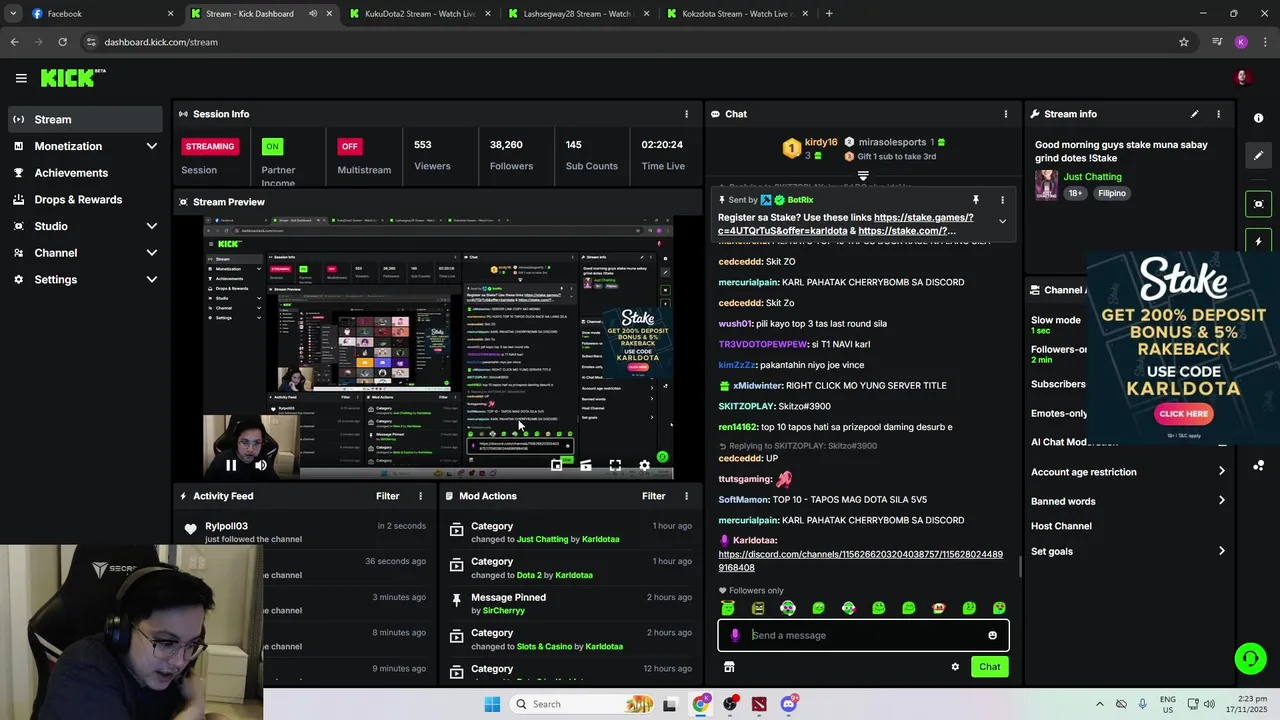The height and width of the screenshot is (720, 1280).
Task: Expand the Monetization sidebar section
Action: pyautogui.click(x=152, y=146)
